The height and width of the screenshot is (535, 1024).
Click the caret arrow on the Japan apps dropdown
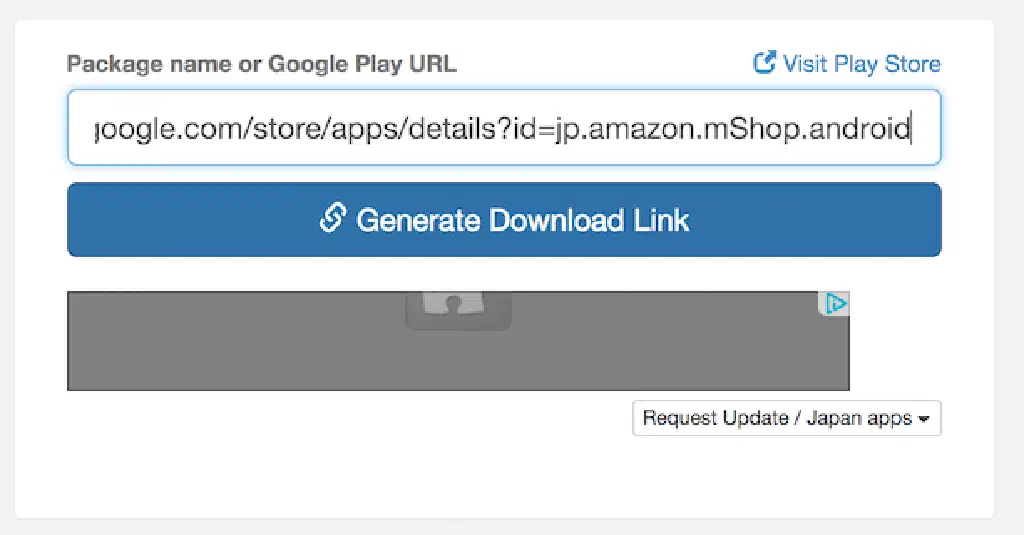[x=924, y=419]
